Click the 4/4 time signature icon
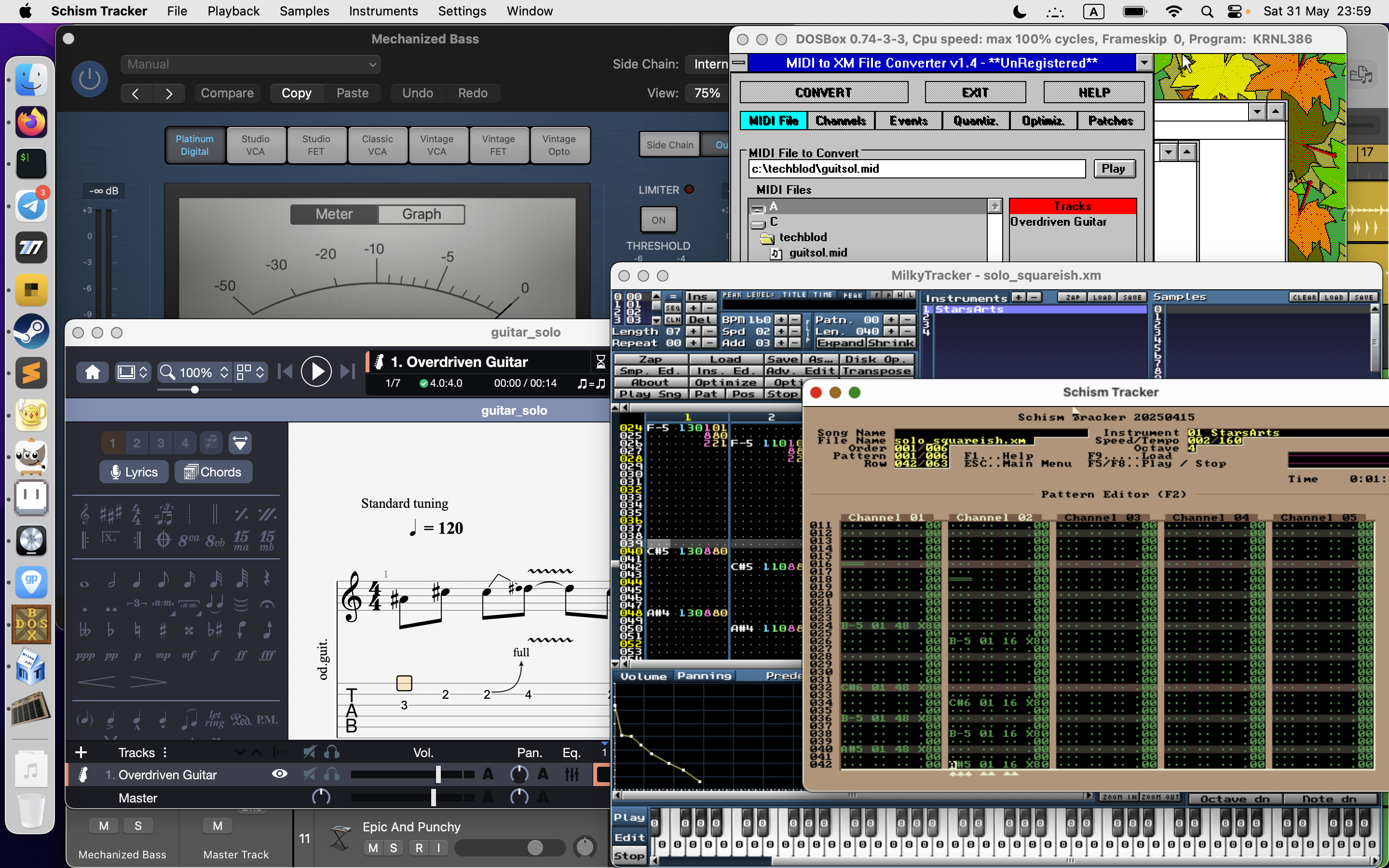The width and height of the screenshot is (1389, 868). [x=136, y=514]
